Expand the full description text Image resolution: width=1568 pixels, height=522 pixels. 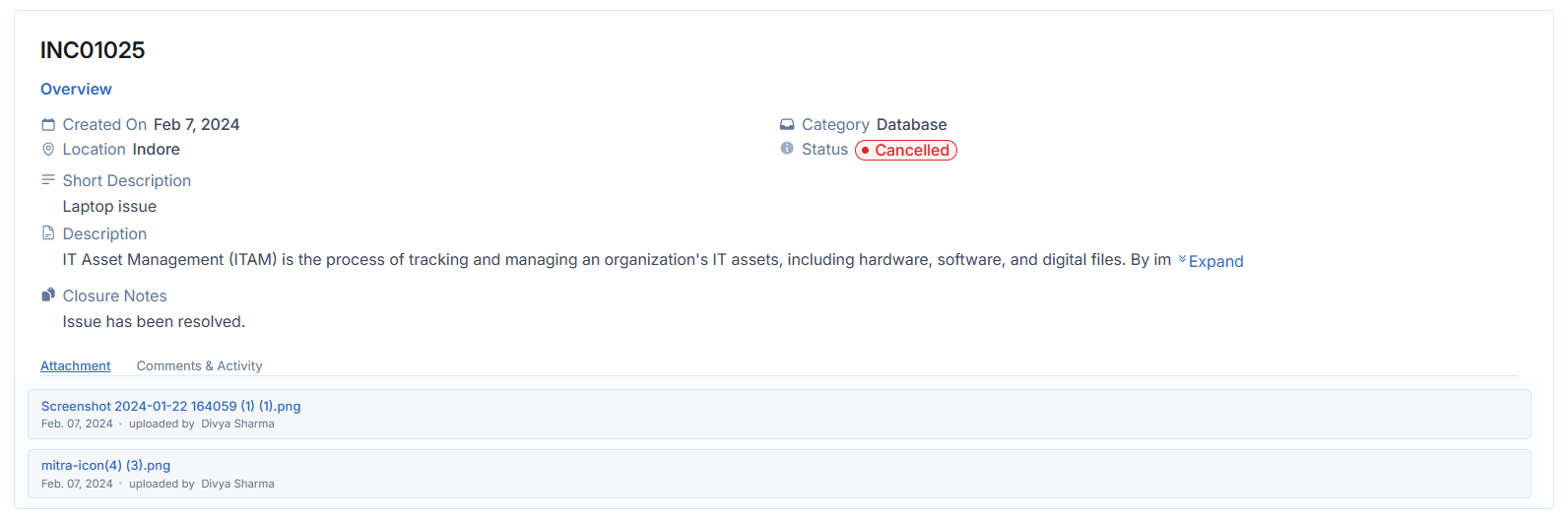point(1215,261)
